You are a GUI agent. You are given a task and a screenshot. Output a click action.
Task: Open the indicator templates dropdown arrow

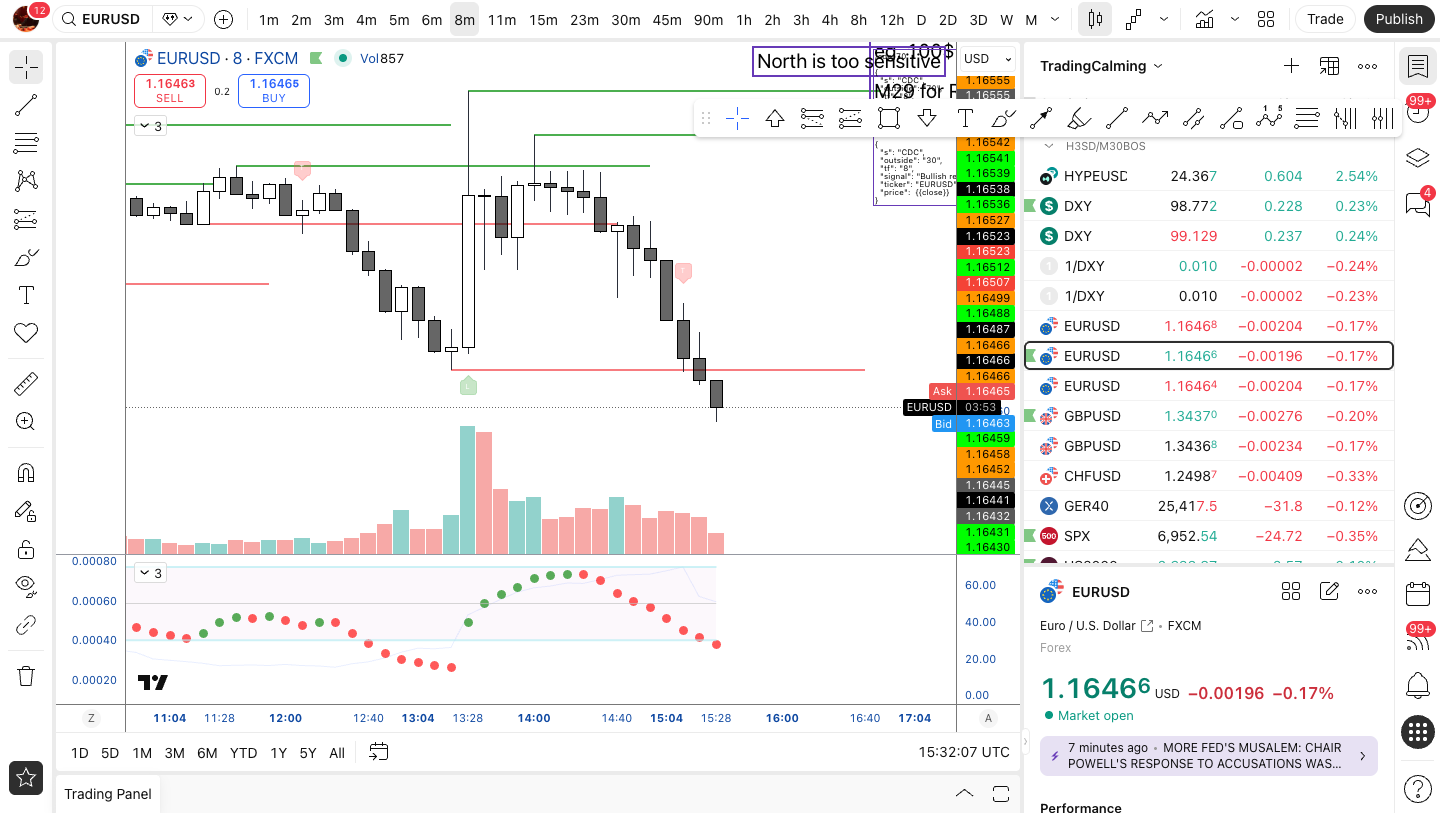[x=1235, y=19]
